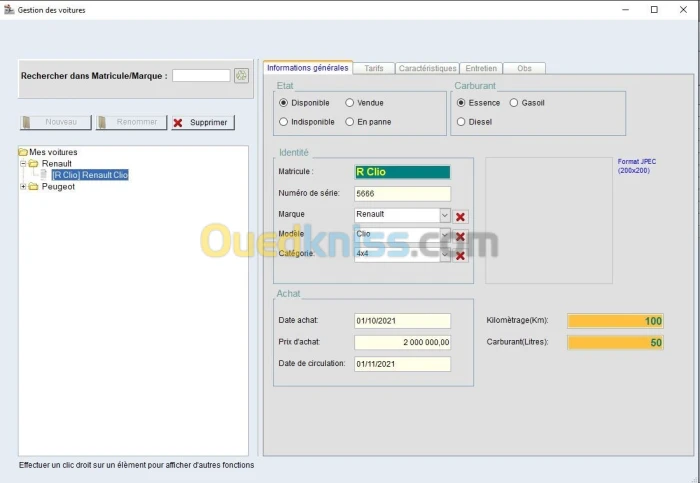Switch to the Entretien tab
Screen dimensions: 700x483
(x=481, y=68)
